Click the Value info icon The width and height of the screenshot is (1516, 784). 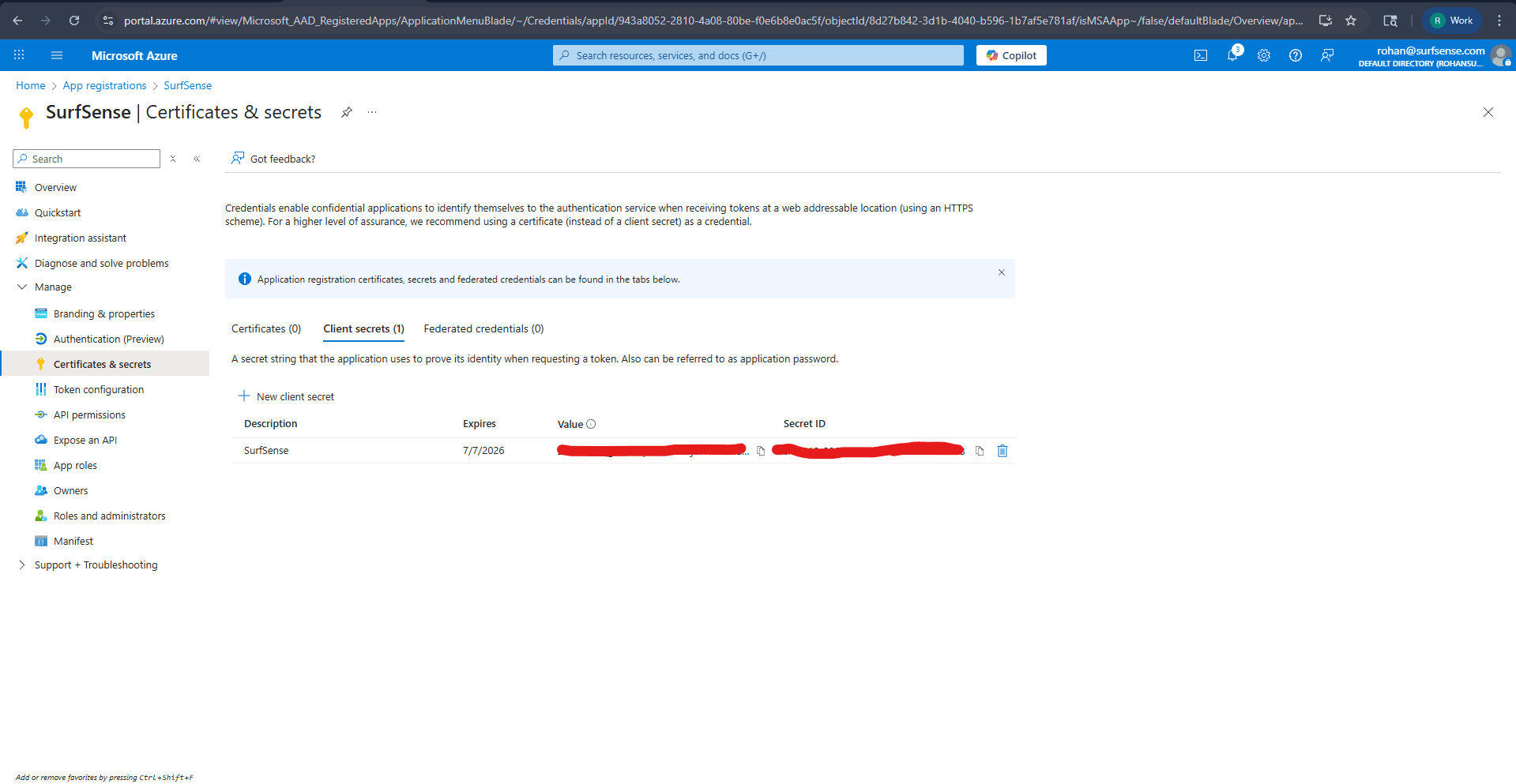(x=591, y=424)
